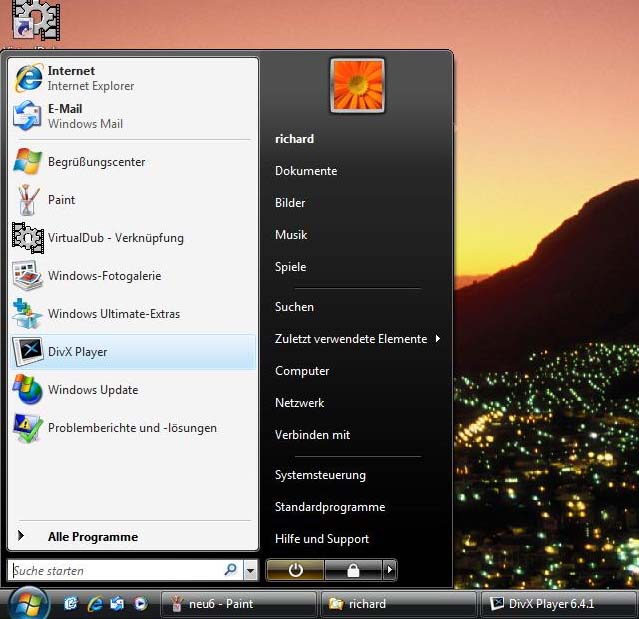
Task: Expand the Zuletzt verwendete Elemente submenu arrow
Action: point(438,339)
